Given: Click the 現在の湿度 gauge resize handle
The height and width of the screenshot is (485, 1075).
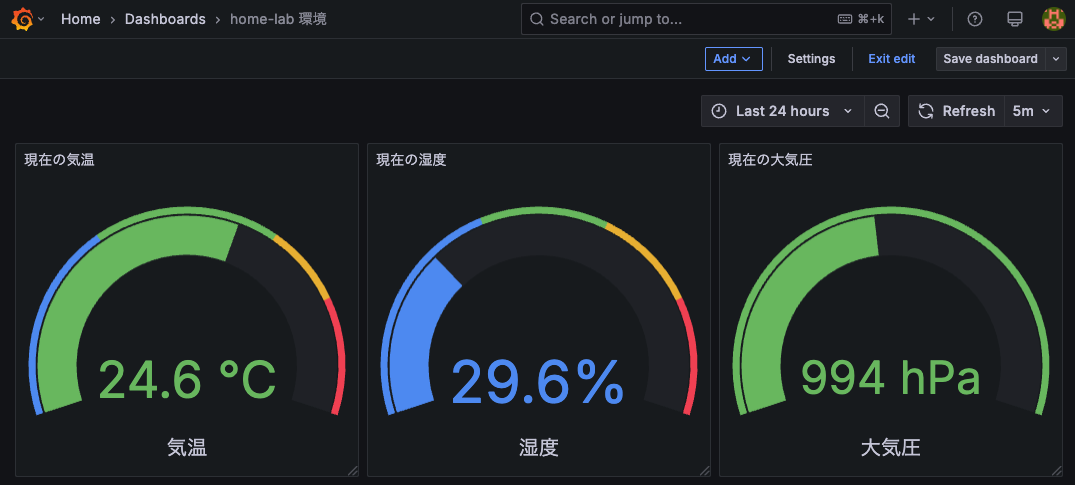Looking at the screenshot, I should [x=704, y=470].
